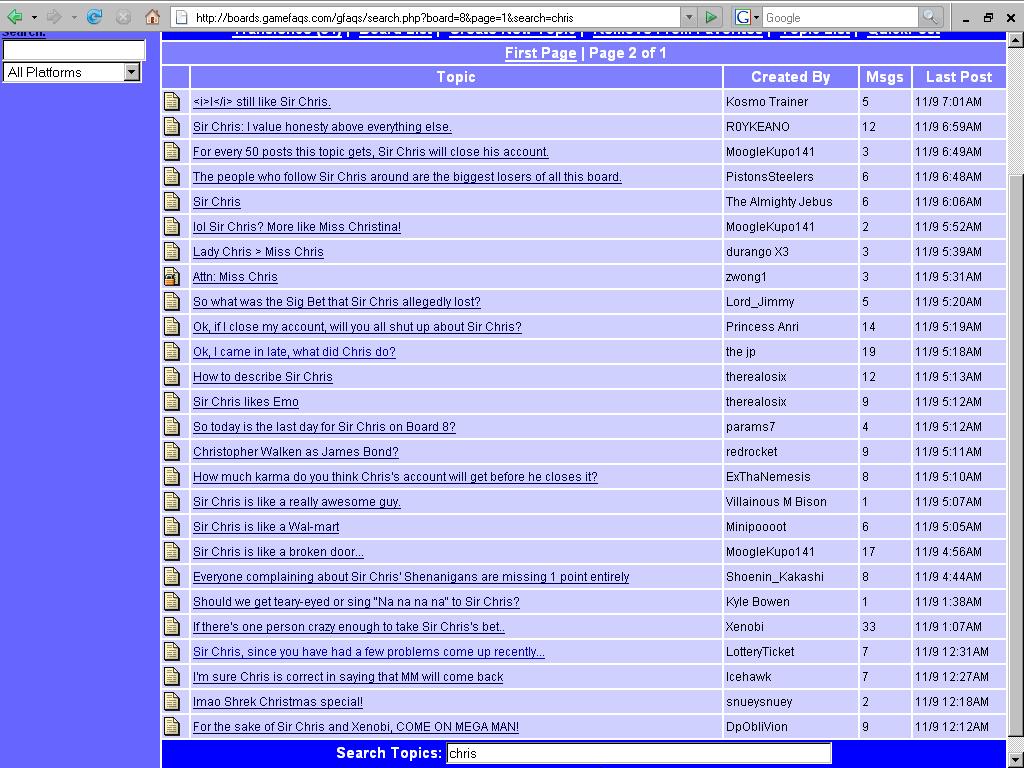Viewport: 1024px width, 768px height.
Task: Open the 'Sir Chris is like a Wal-mart' topic
Action: click(x=265, y=527)
